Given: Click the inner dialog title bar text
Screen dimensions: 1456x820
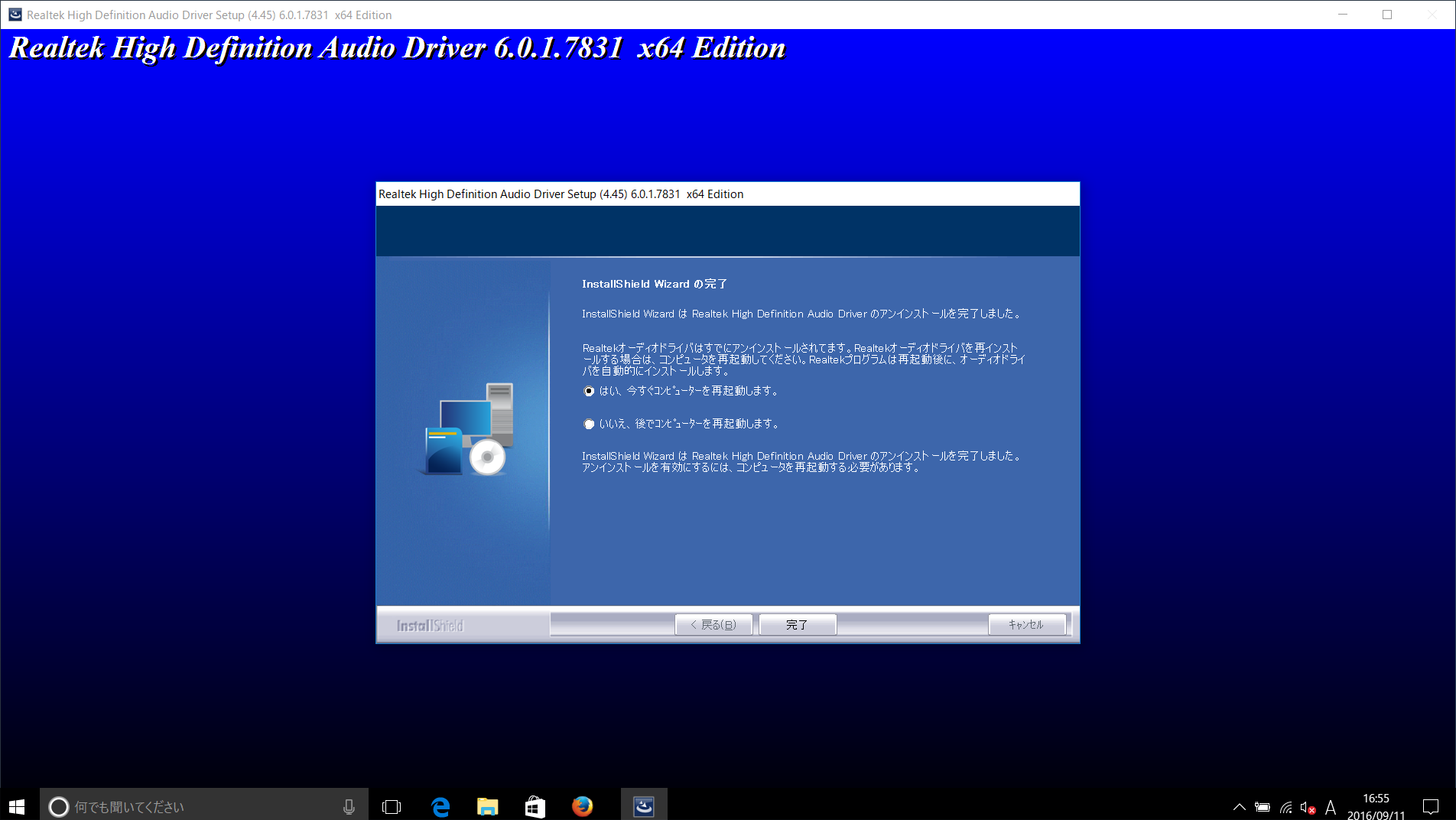Looking at the screenshot, I should pyautogui.click(x=561, y=194).
